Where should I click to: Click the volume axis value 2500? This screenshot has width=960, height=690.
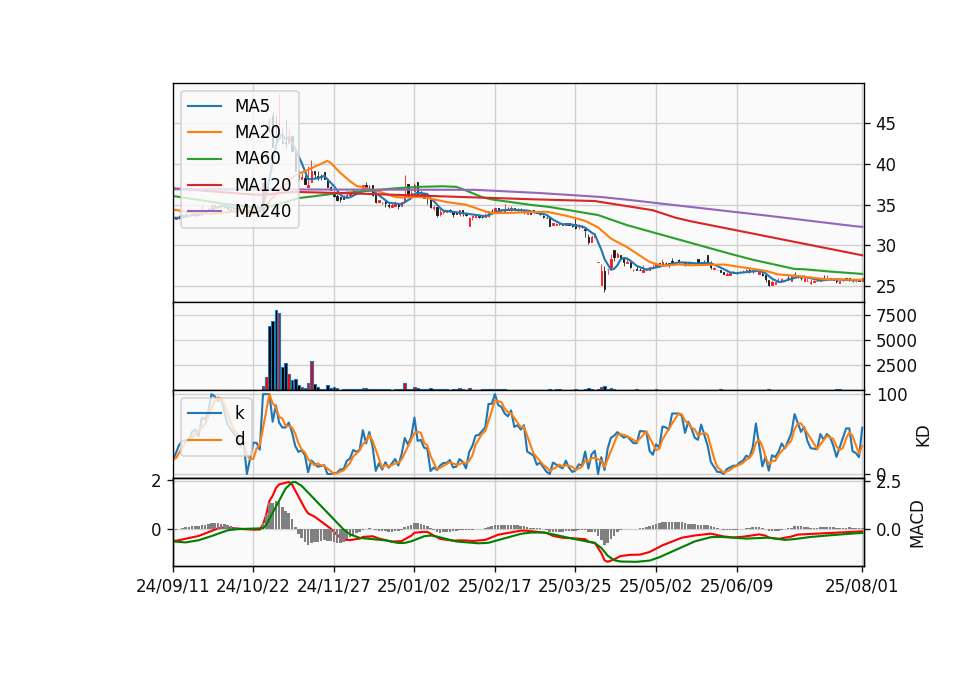point(896,367)
